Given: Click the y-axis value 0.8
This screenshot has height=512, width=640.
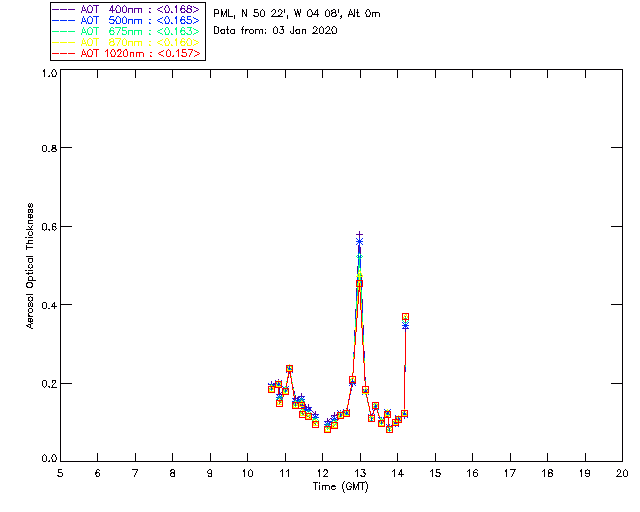Looking at the screenshot, I should (49, 148).
